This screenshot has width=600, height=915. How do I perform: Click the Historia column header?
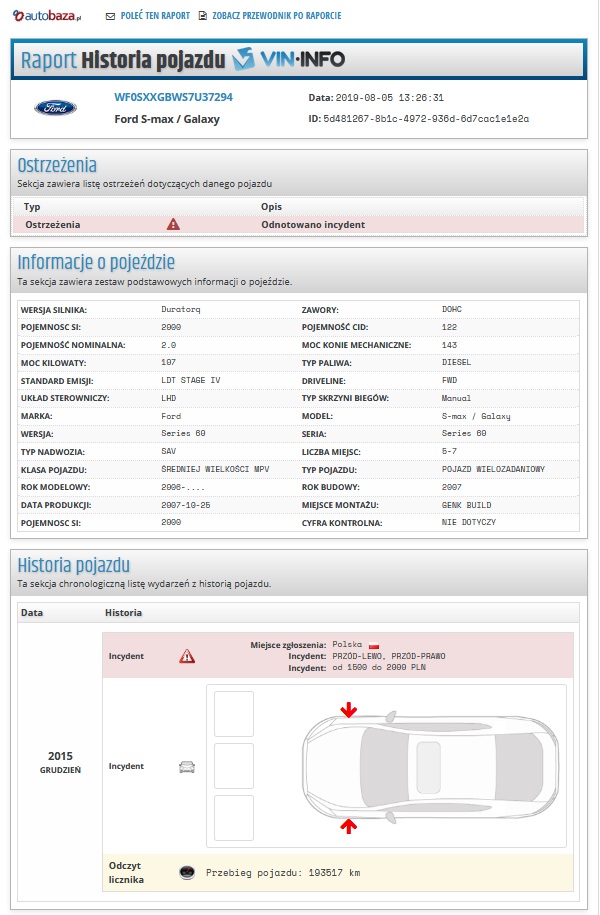tap(123, 613)
